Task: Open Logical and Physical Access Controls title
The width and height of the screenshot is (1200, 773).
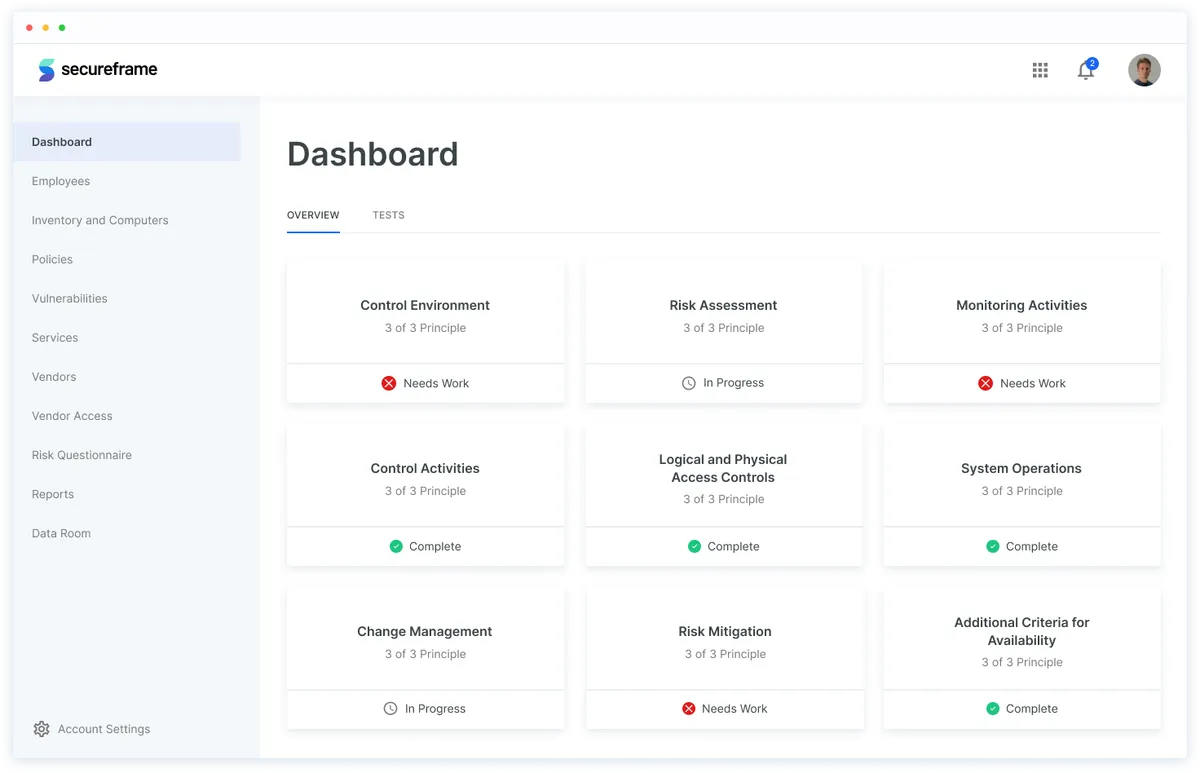Action: [x=723, y=468]
